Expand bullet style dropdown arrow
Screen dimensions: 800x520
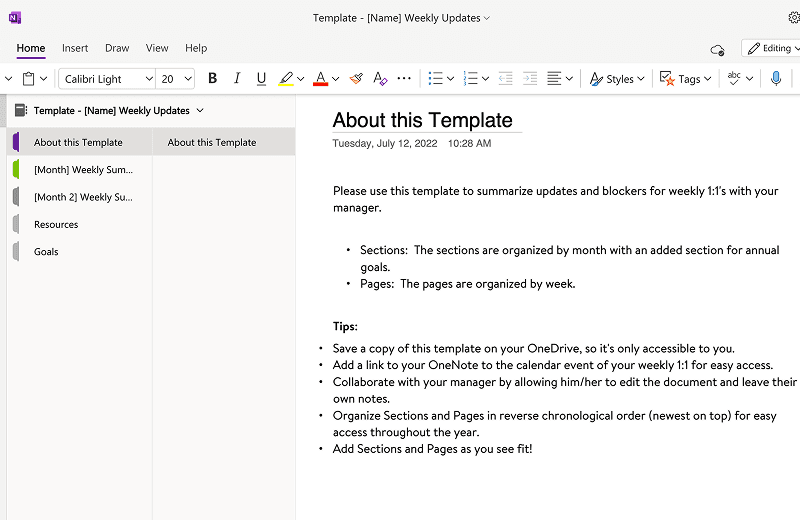451,79
